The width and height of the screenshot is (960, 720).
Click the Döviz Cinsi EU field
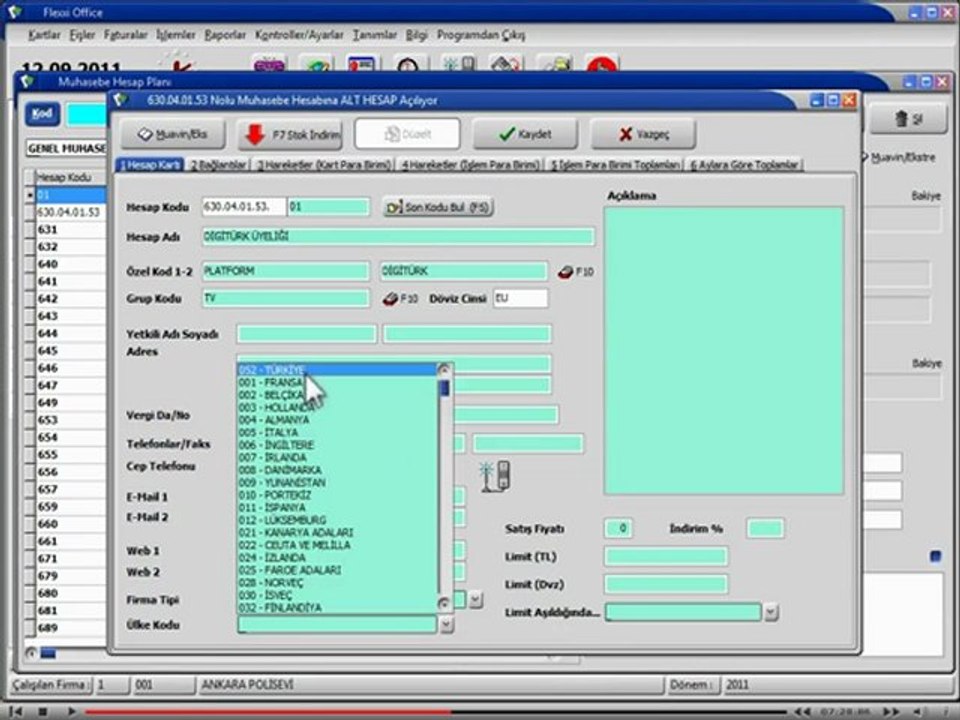point(520,298)
